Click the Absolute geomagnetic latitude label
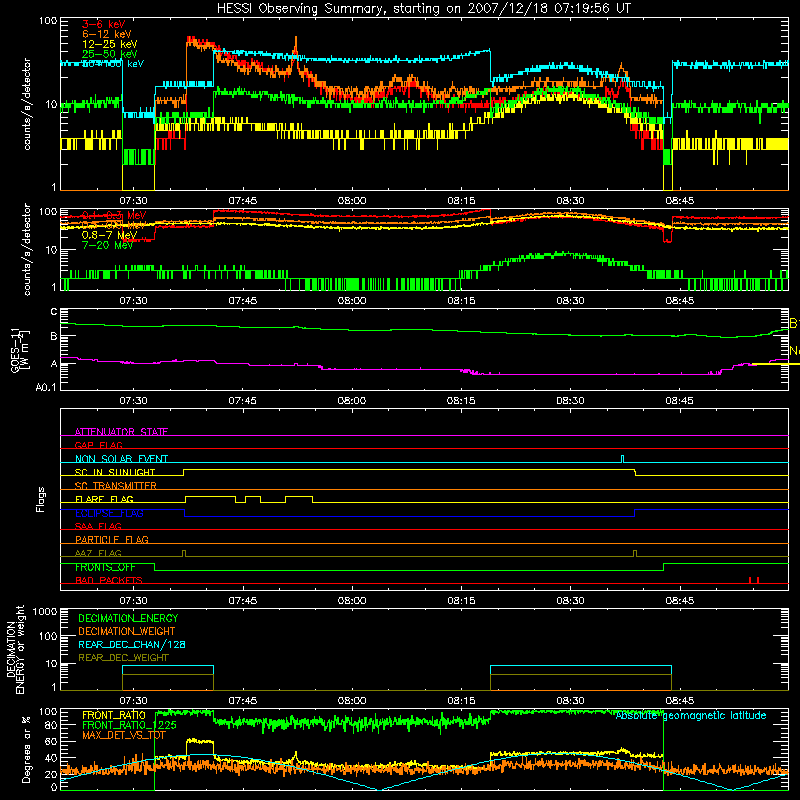The image size is (800, 800). pyautogui.click(x=691, y=715)
